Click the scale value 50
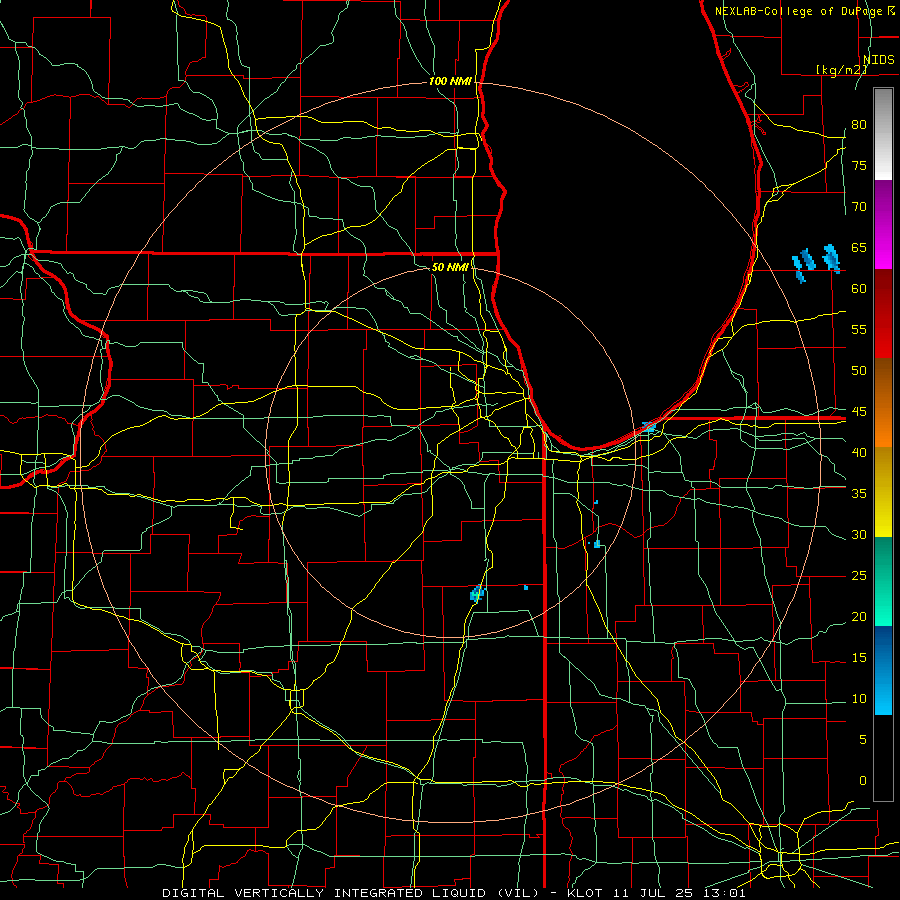 pos(859,370)
